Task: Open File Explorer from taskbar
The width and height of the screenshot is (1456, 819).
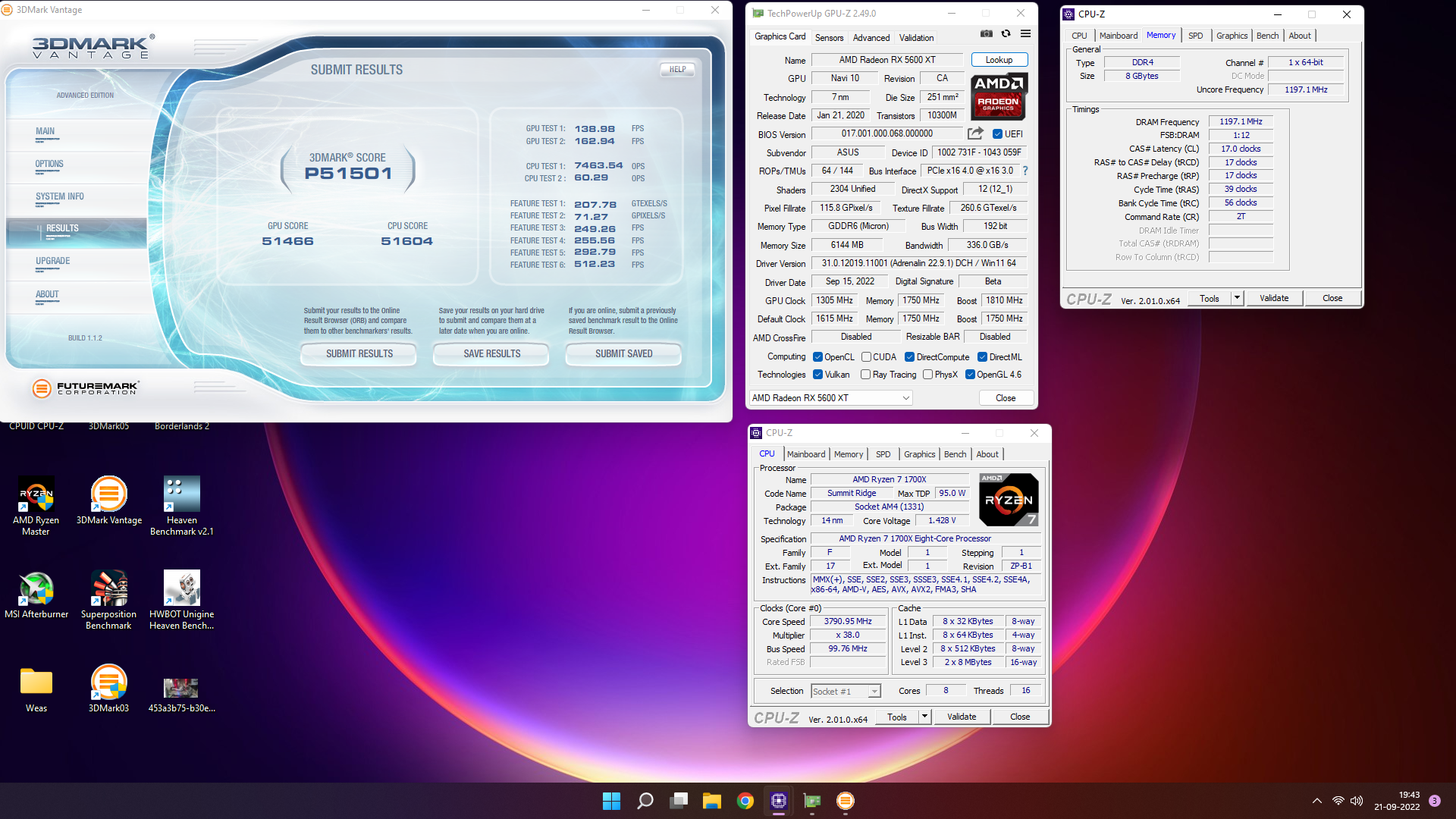Action: (711, 801)
